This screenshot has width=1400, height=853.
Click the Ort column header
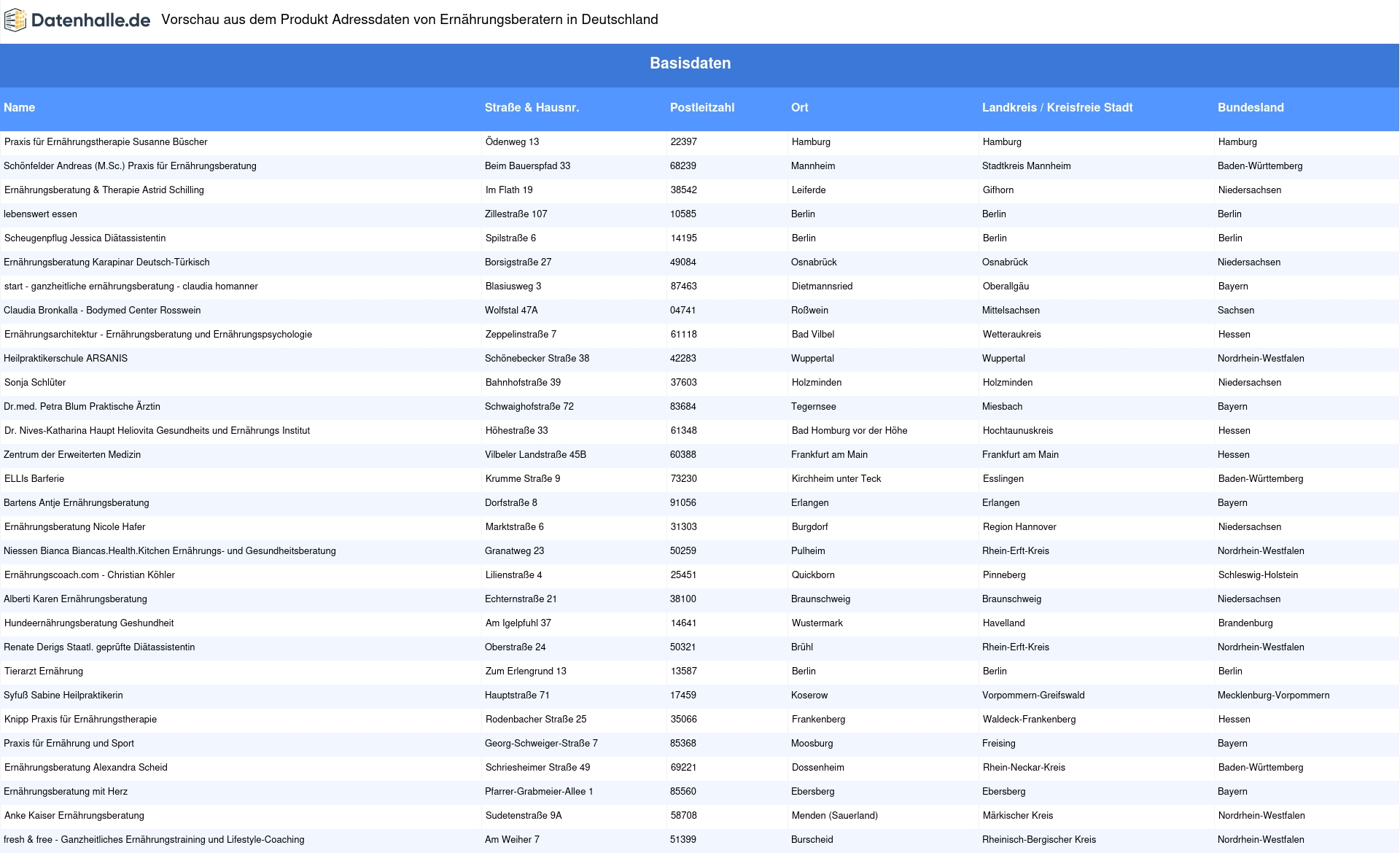coord(799,108)
